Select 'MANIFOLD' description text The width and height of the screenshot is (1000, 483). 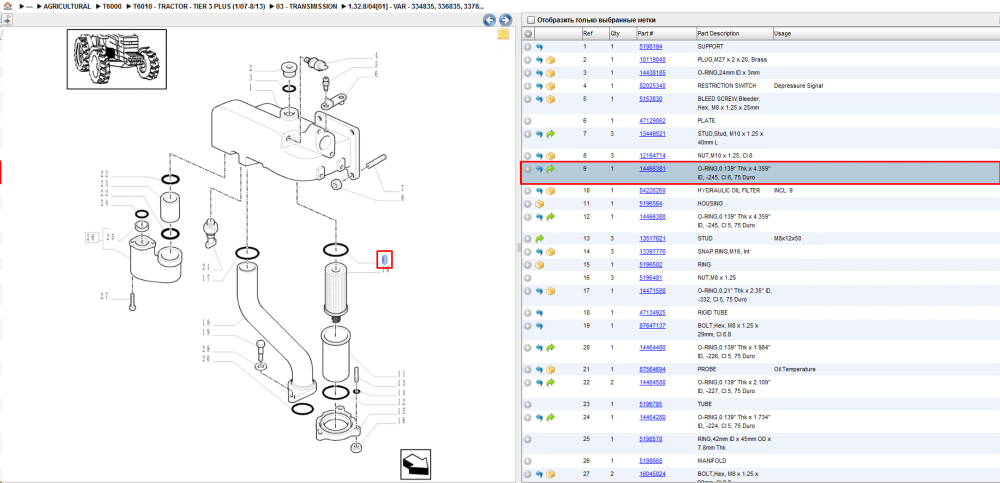pyautogui.click(x=710, y=461)
